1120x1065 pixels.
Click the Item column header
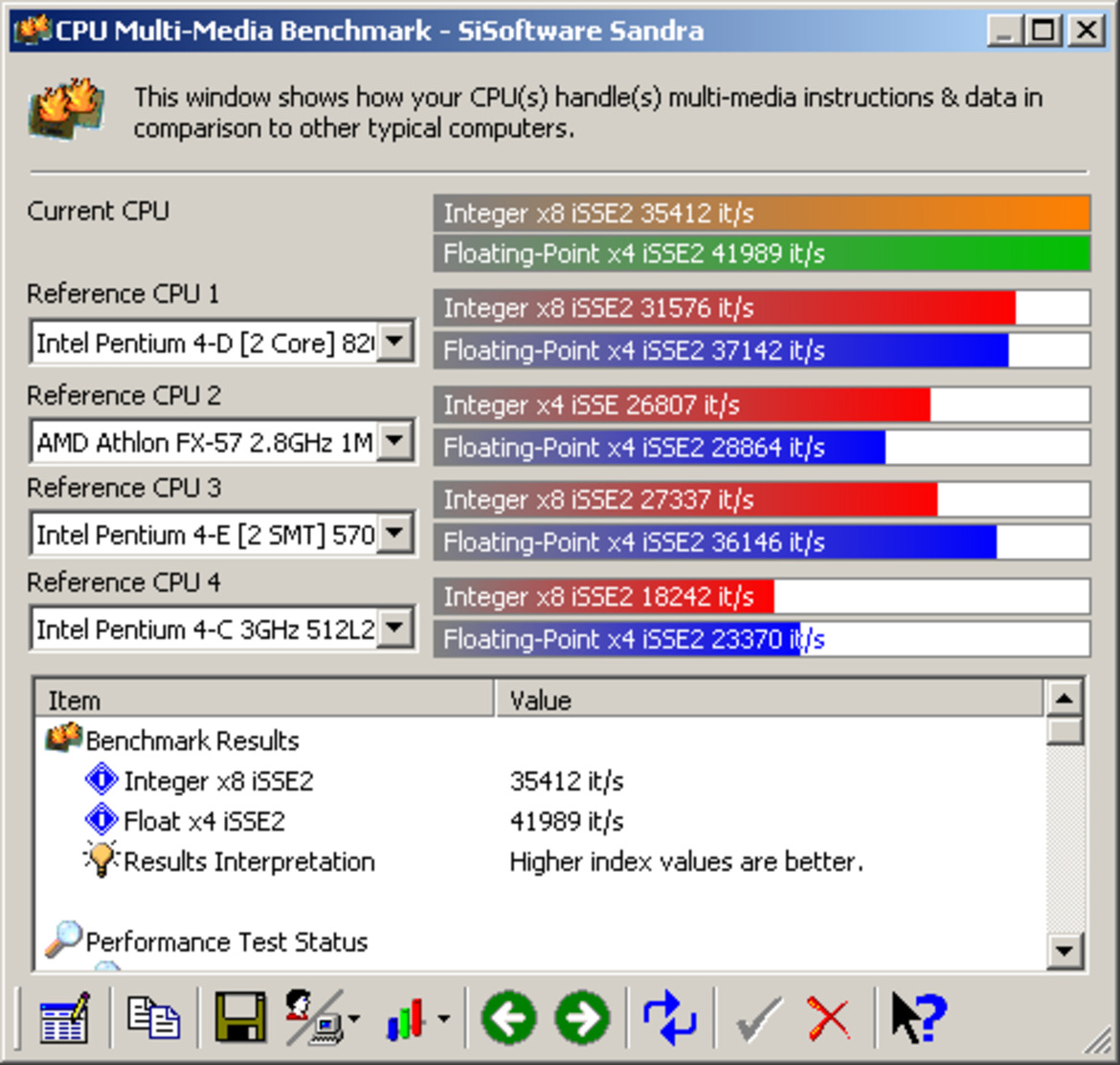point(264,699)
